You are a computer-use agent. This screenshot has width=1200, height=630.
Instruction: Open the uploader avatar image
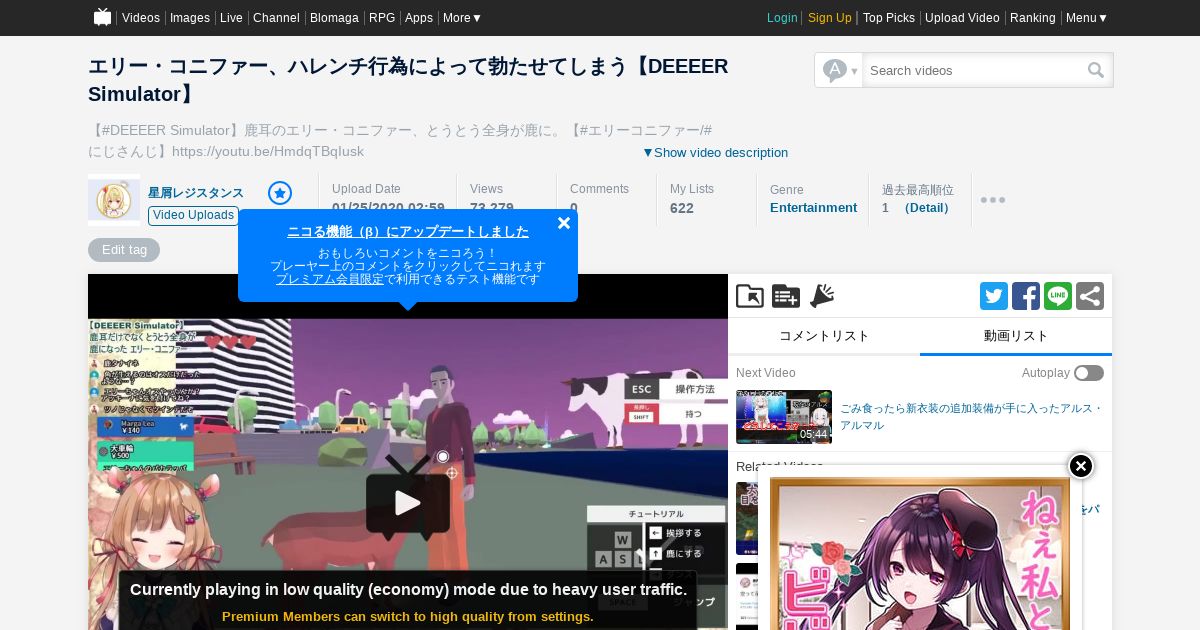click(x=114, y=200)
